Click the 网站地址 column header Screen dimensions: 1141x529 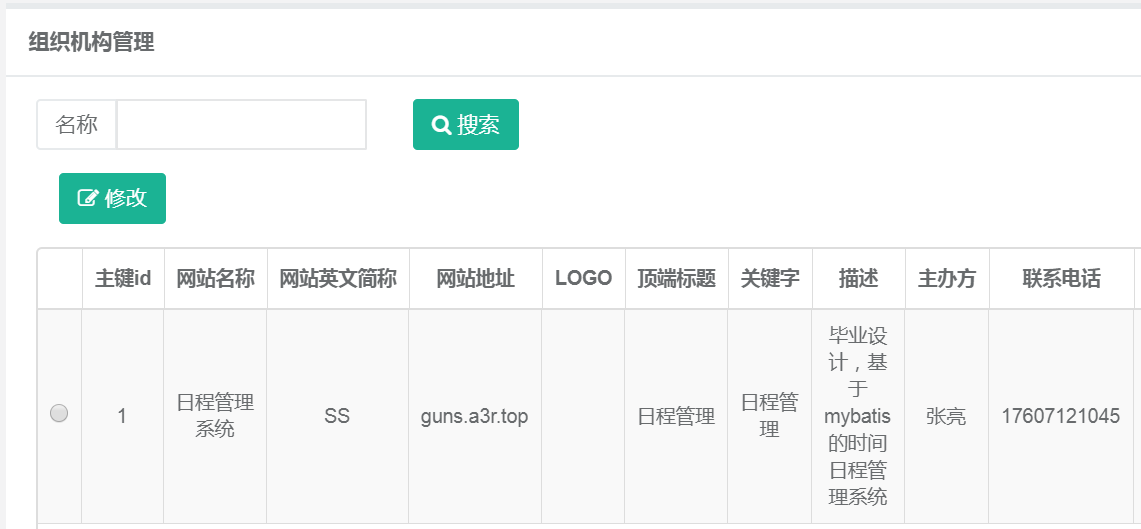(x=475, y=279)
